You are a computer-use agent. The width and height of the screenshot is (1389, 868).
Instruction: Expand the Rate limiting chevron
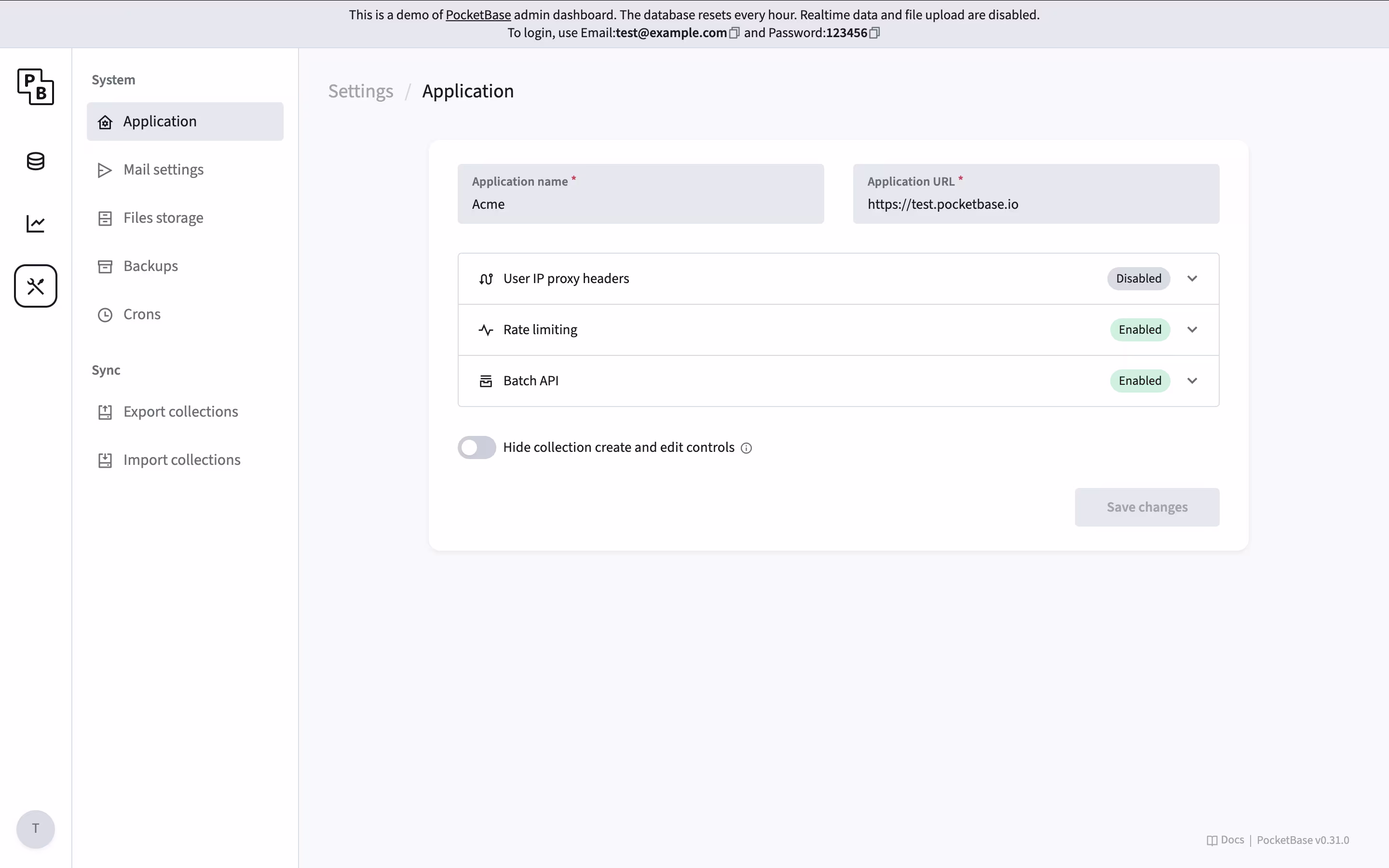tap(1192, 330)
